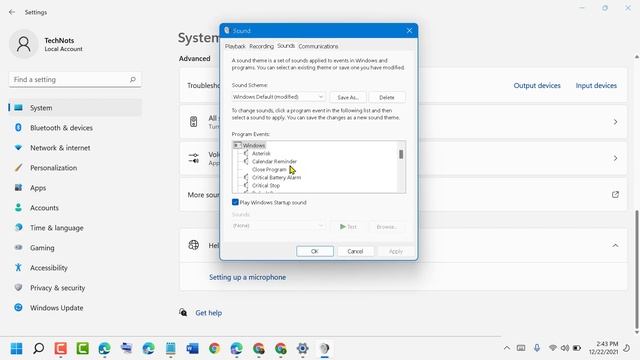
Task: Open Bluetooth & devices settings
Action: [x=75, y=128]
